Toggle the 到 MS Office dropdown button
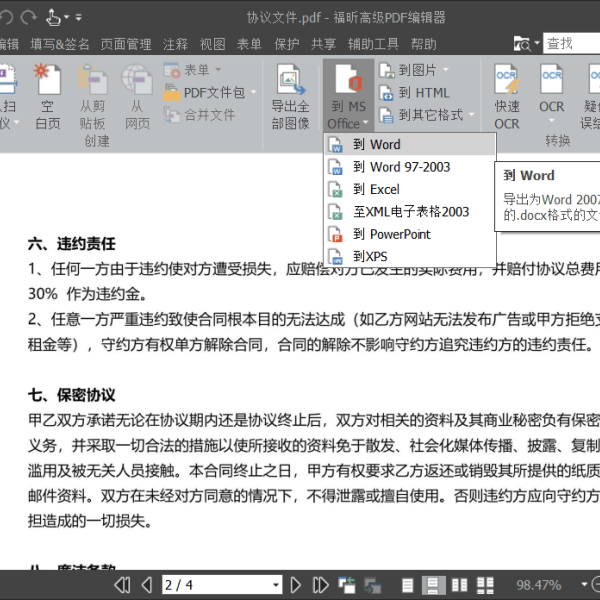This screenshot has height=600, width=600. 348,96
